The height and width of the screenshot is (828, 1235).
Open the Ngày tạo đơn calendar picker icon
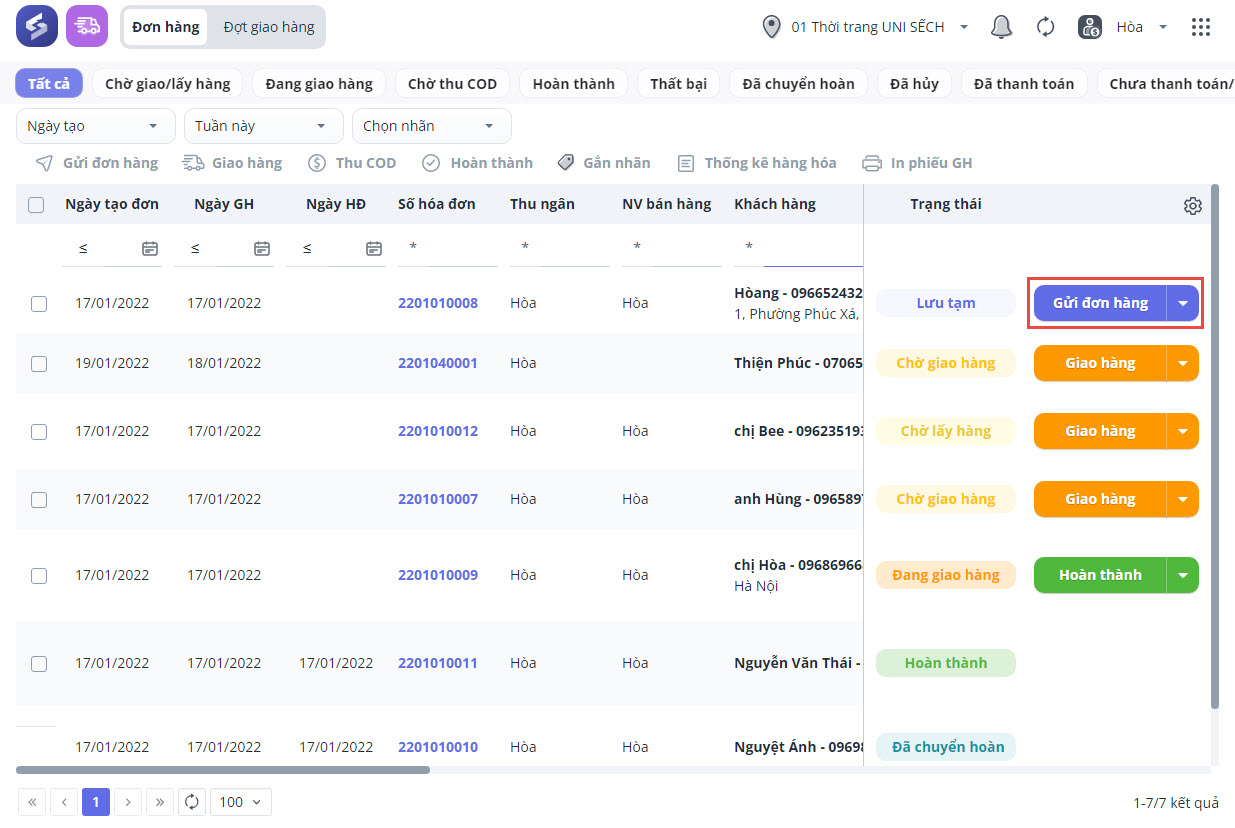150,248
